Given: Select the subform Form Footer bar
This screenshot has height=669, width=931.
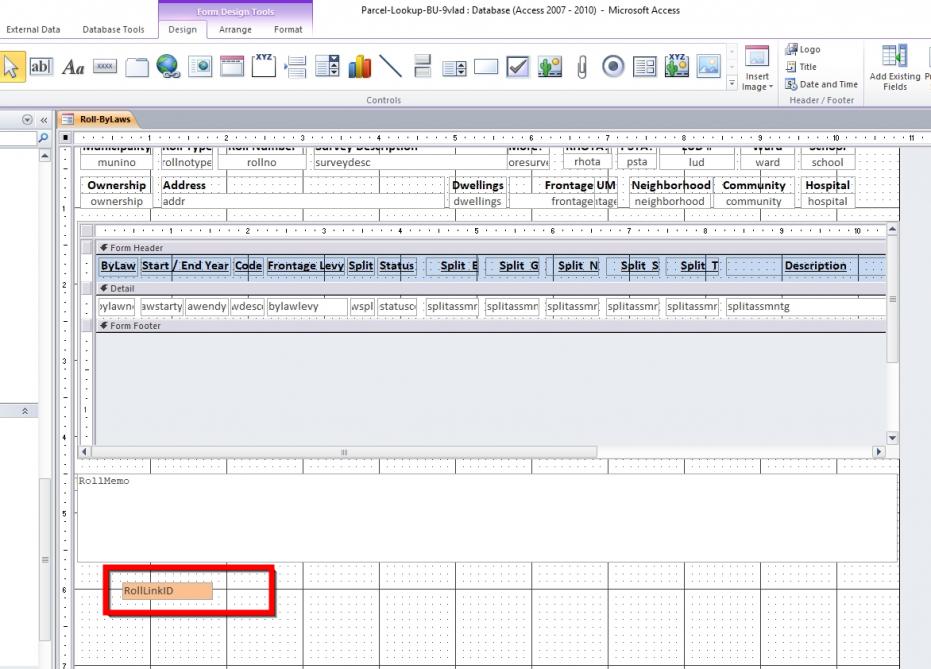Looking at the screenshot, I should point(490,325).
